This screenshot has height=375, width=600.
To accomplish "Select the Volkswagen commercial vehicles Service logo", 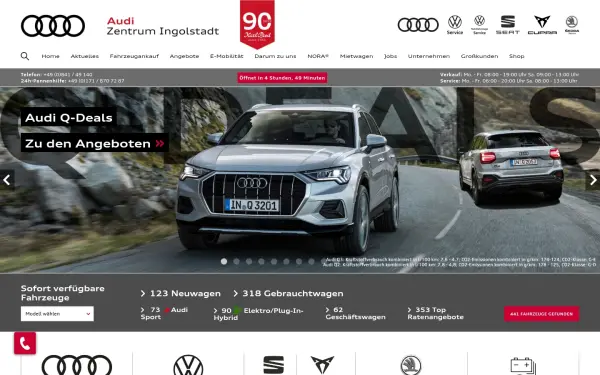I will (x=479, y=25).
